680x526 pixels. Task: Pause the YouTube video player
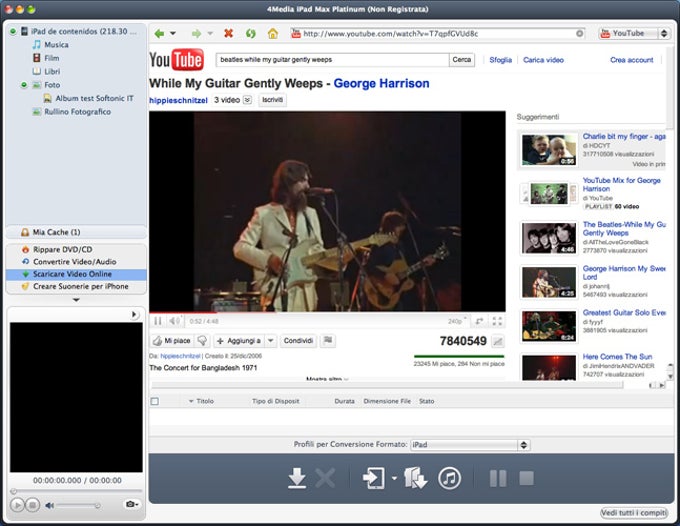158,321
